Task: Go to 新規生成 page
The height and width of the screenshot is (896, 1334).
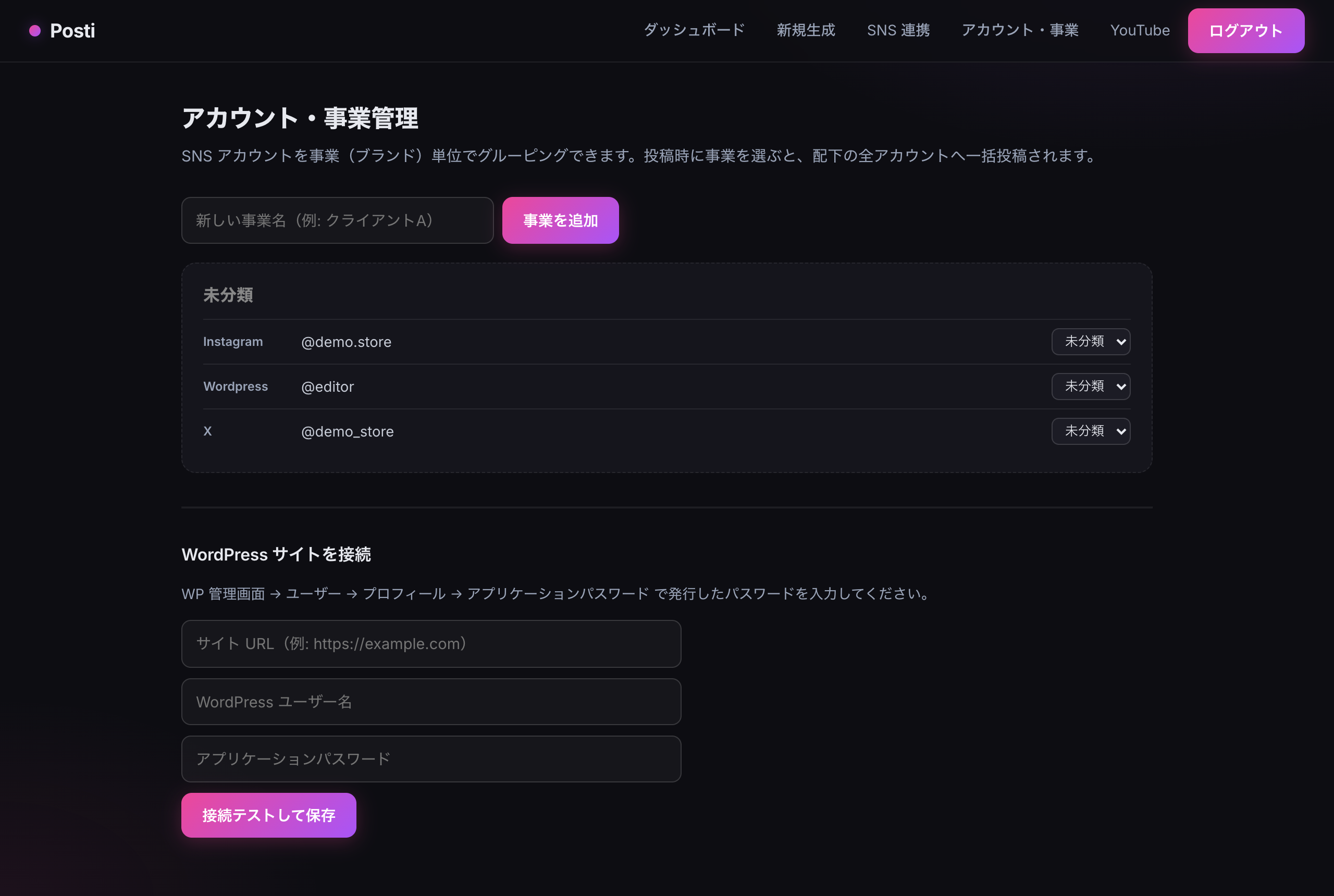Action: [806, 30]
